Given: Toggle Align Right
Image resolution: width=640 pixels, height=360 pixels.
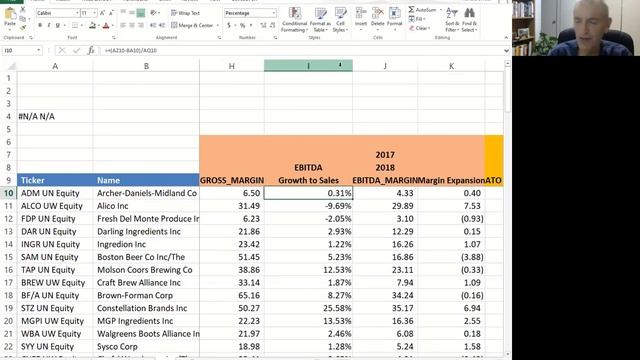Looking at the screenshot, I should click(141, 25).
